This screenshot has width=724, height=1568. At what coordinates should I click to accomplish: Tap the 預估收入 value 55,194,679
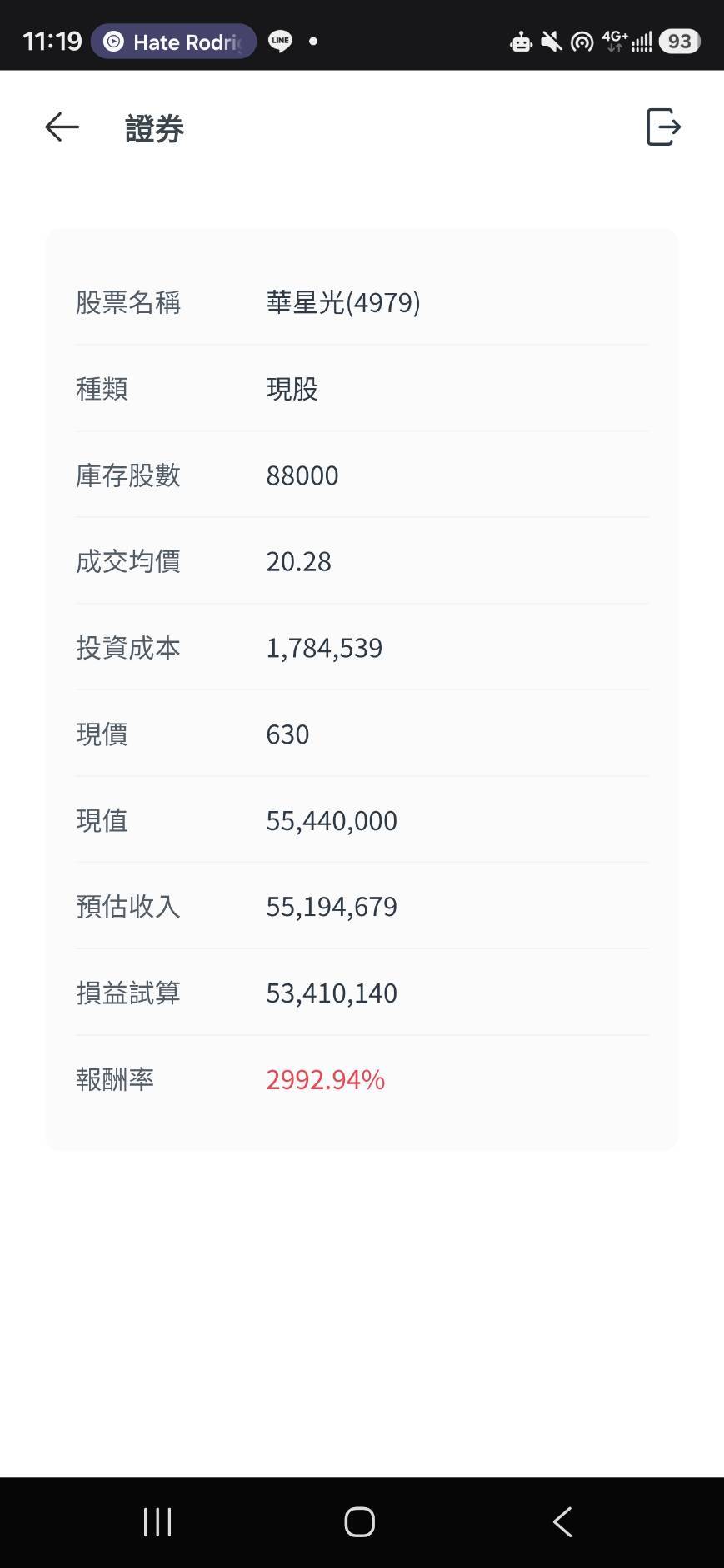[332, 907]
